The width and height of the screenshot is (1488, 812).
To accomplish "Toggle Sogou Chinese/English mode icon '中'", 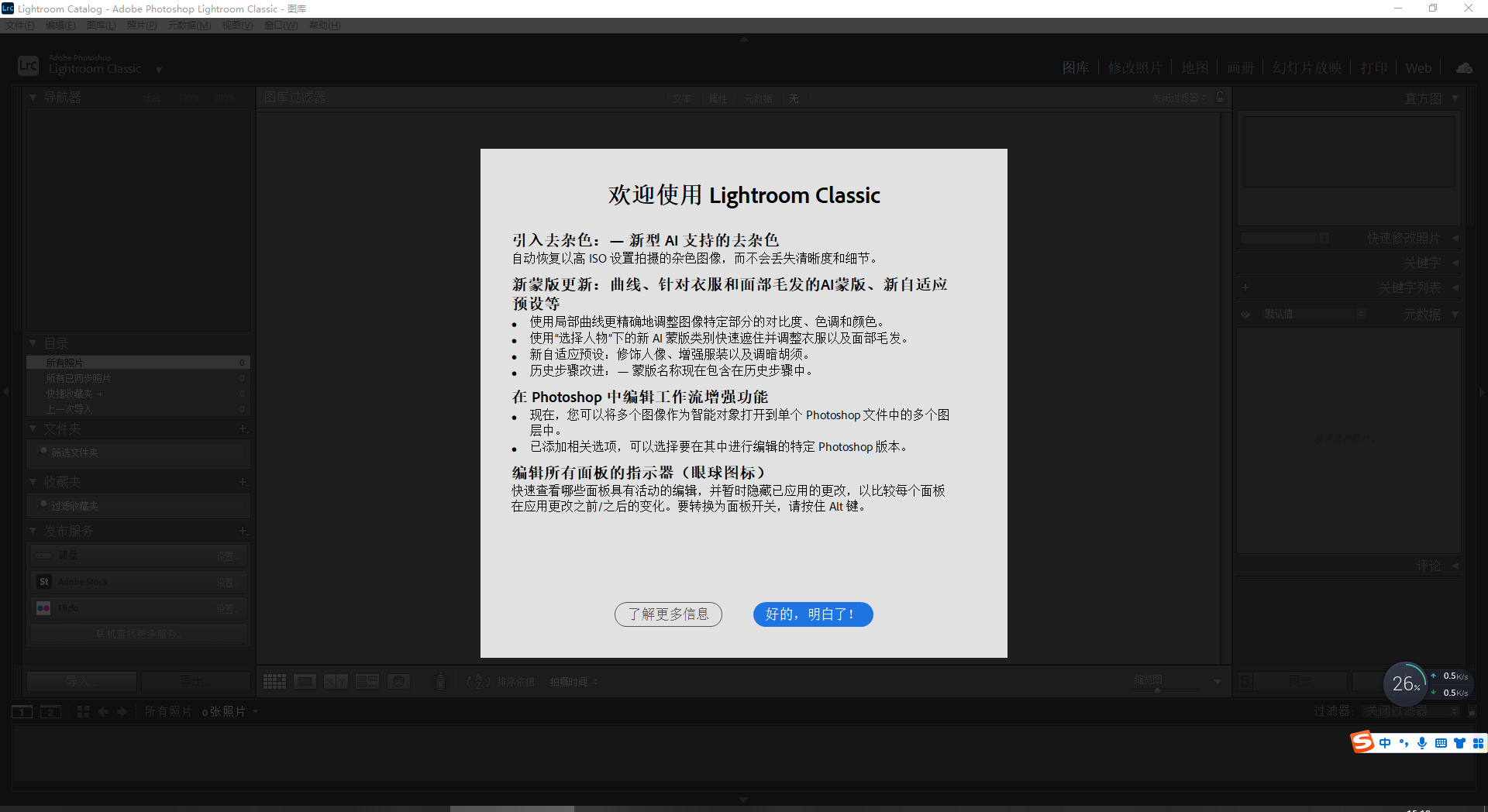I will pos(1385,743).
